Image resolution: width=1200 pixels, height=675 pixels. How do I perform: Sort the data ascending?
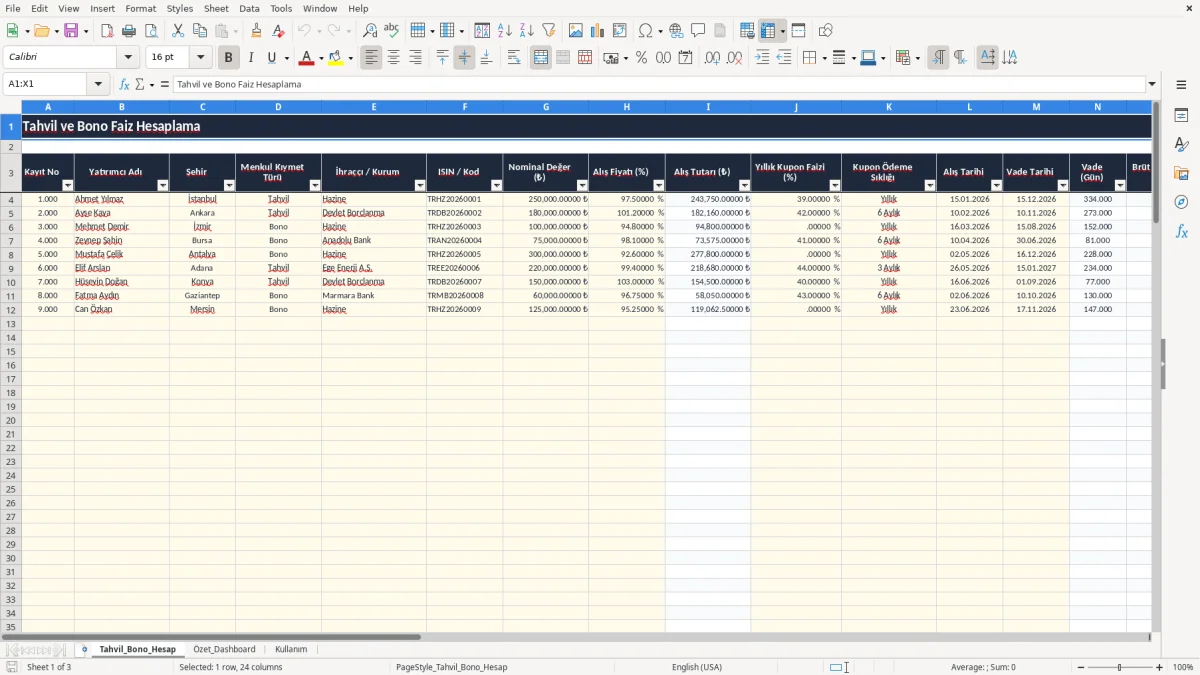(505, 31)
